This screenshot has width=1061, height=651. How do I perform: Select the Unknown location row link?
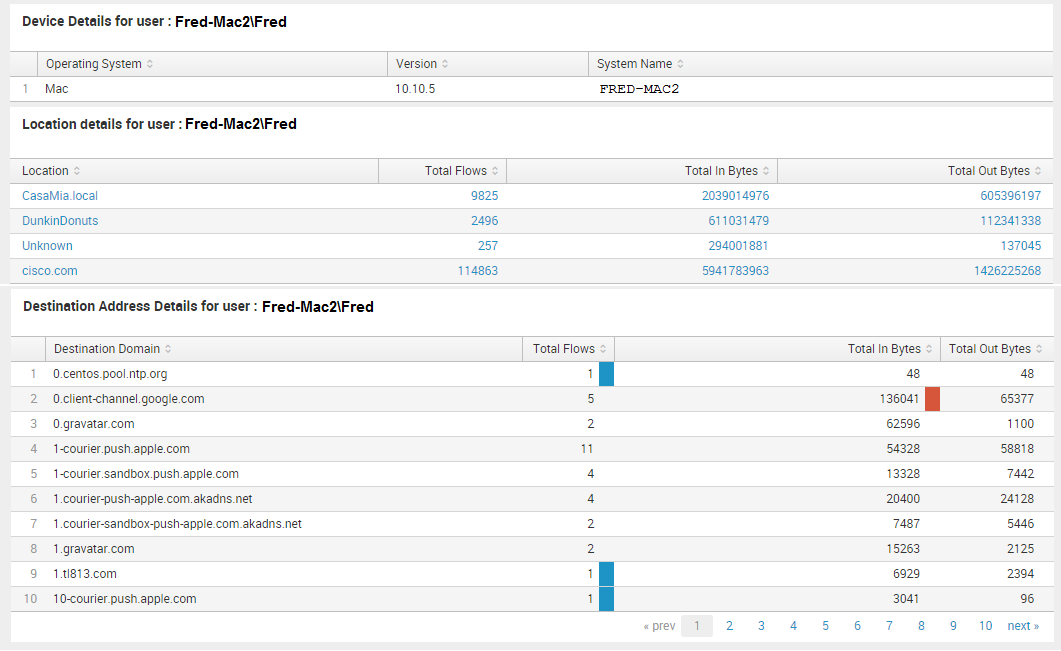tap(47, 246)
